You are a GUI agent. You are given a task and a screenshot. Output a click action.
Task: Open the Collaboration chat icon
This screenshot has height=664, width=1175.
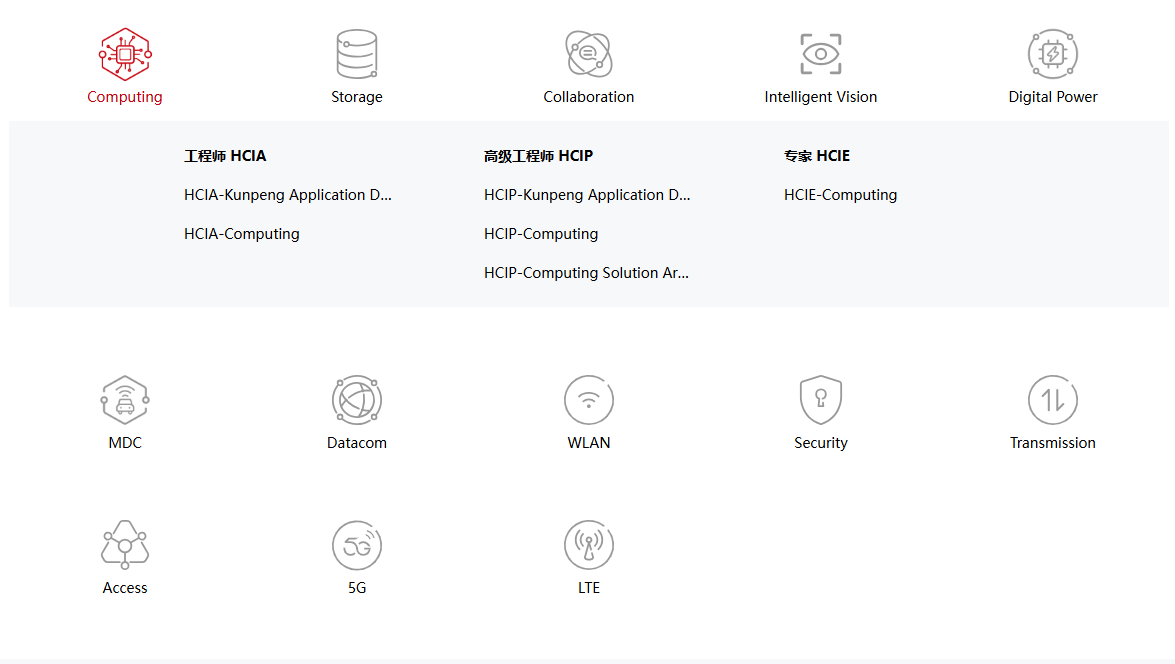click(589, 54)
